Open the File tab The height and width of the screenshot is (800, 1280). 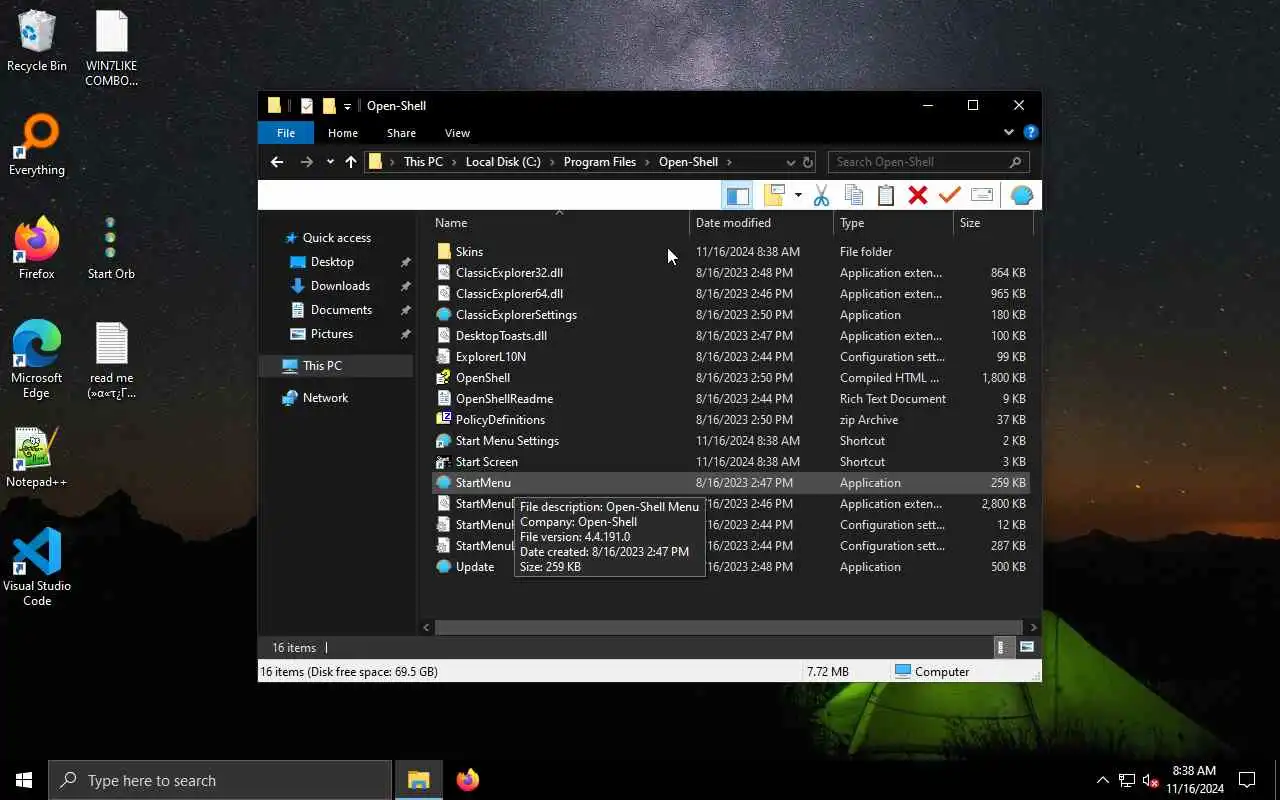point(286,133)
